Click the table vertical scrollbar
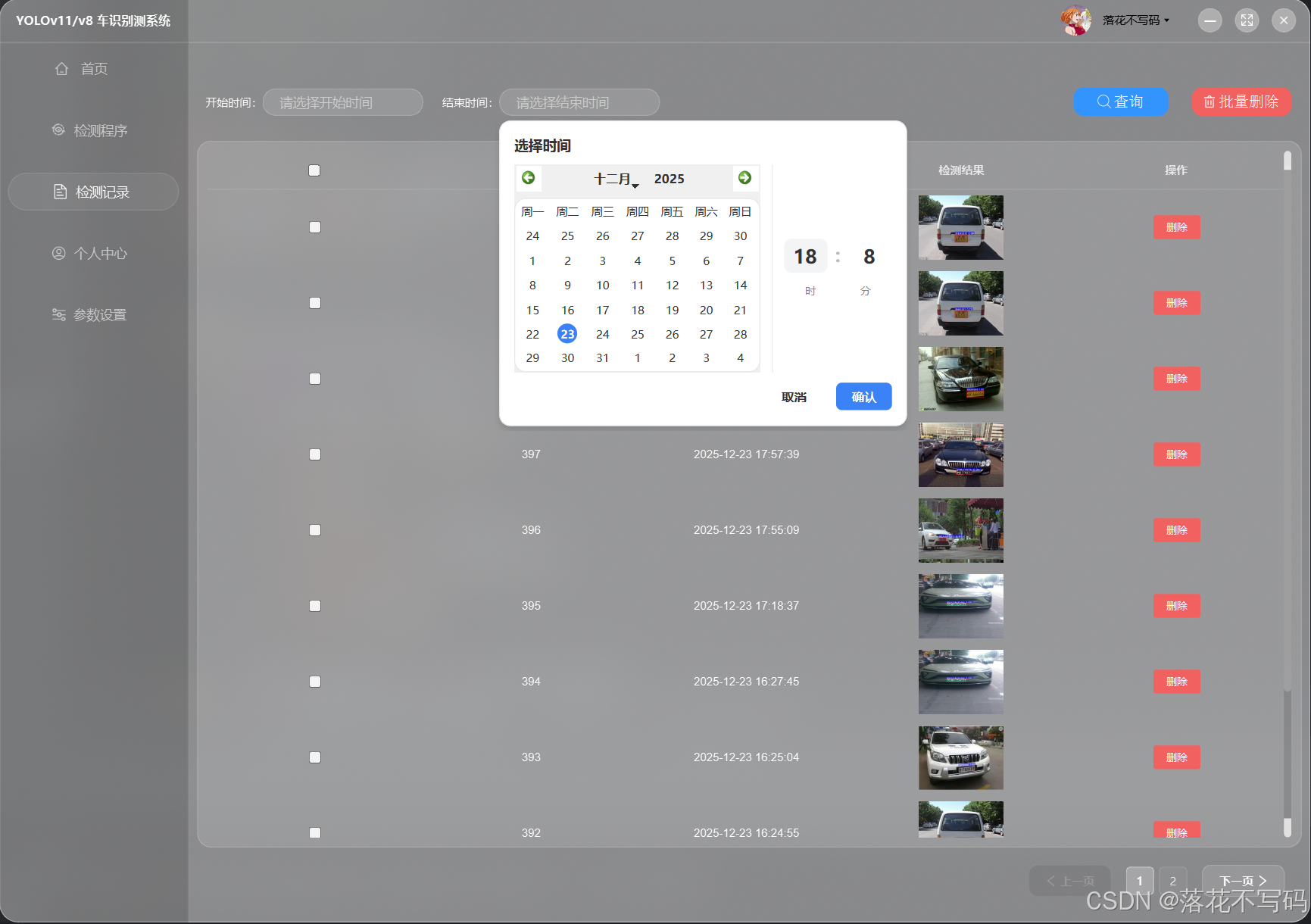Image resolution: width=1311 pixels, height=924 pixels. (1288, 492)
